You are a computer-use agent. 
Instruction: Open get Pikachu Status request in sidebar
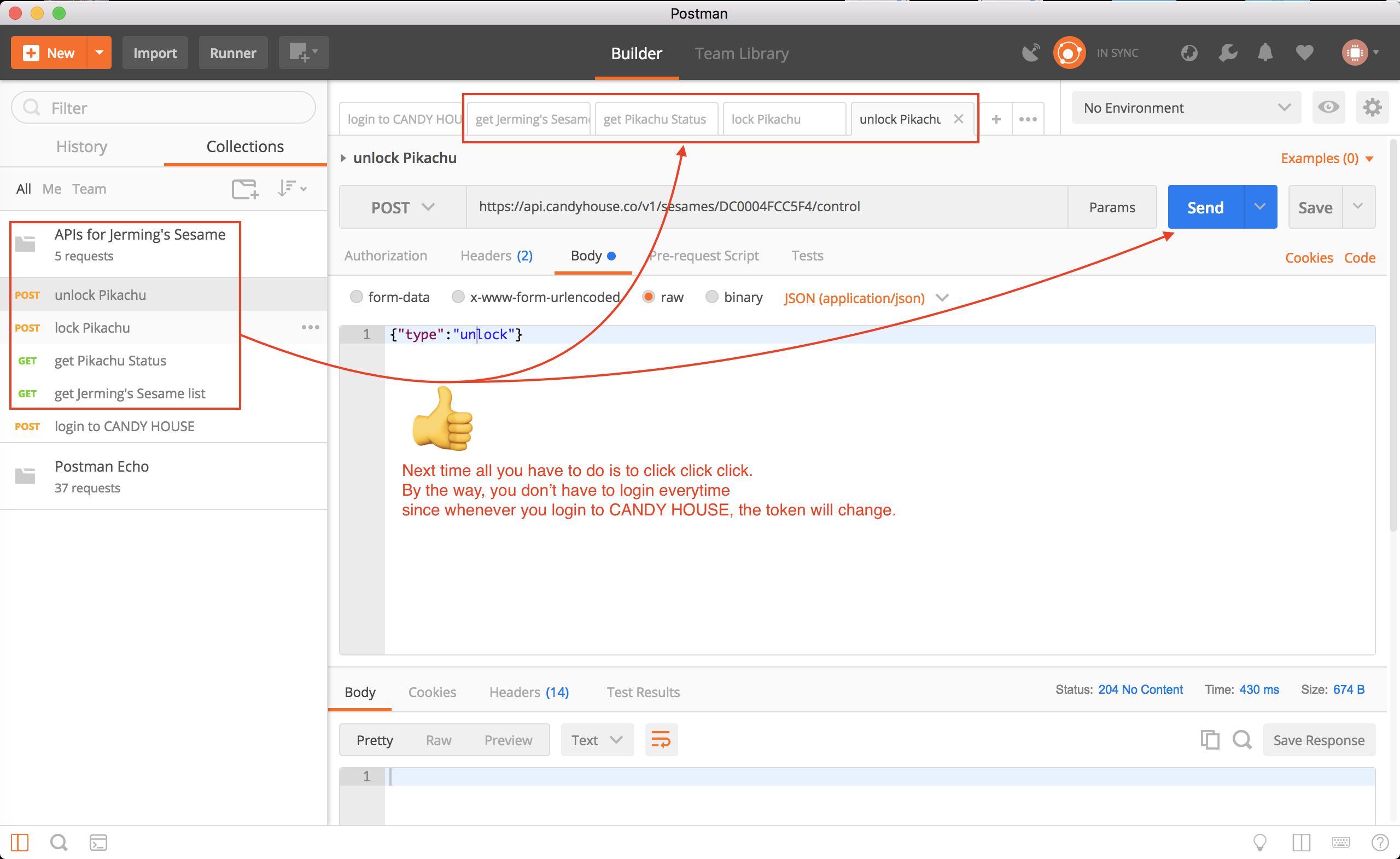coord(164,361)
